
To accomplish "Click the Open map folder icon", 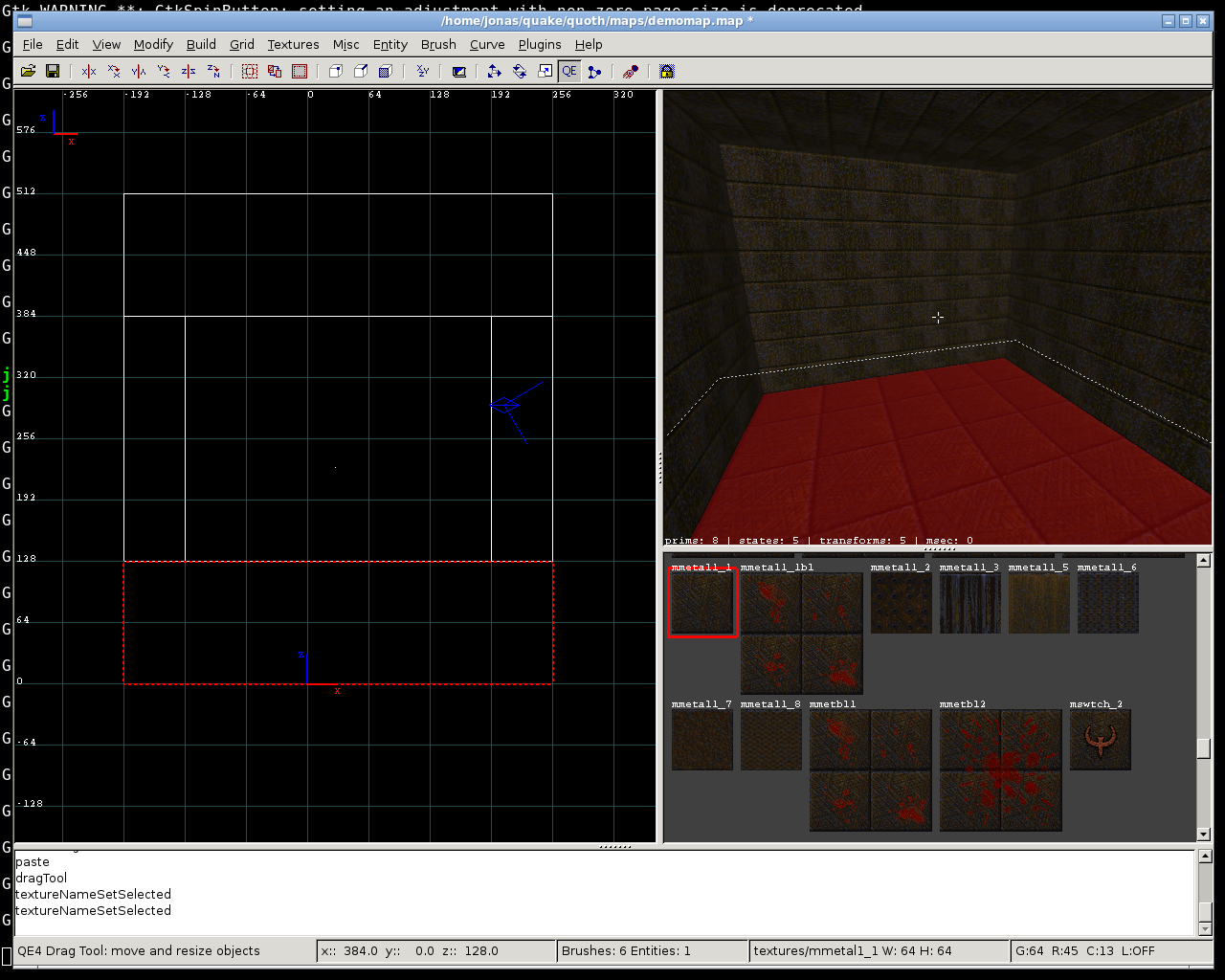I will click(28, 71).
